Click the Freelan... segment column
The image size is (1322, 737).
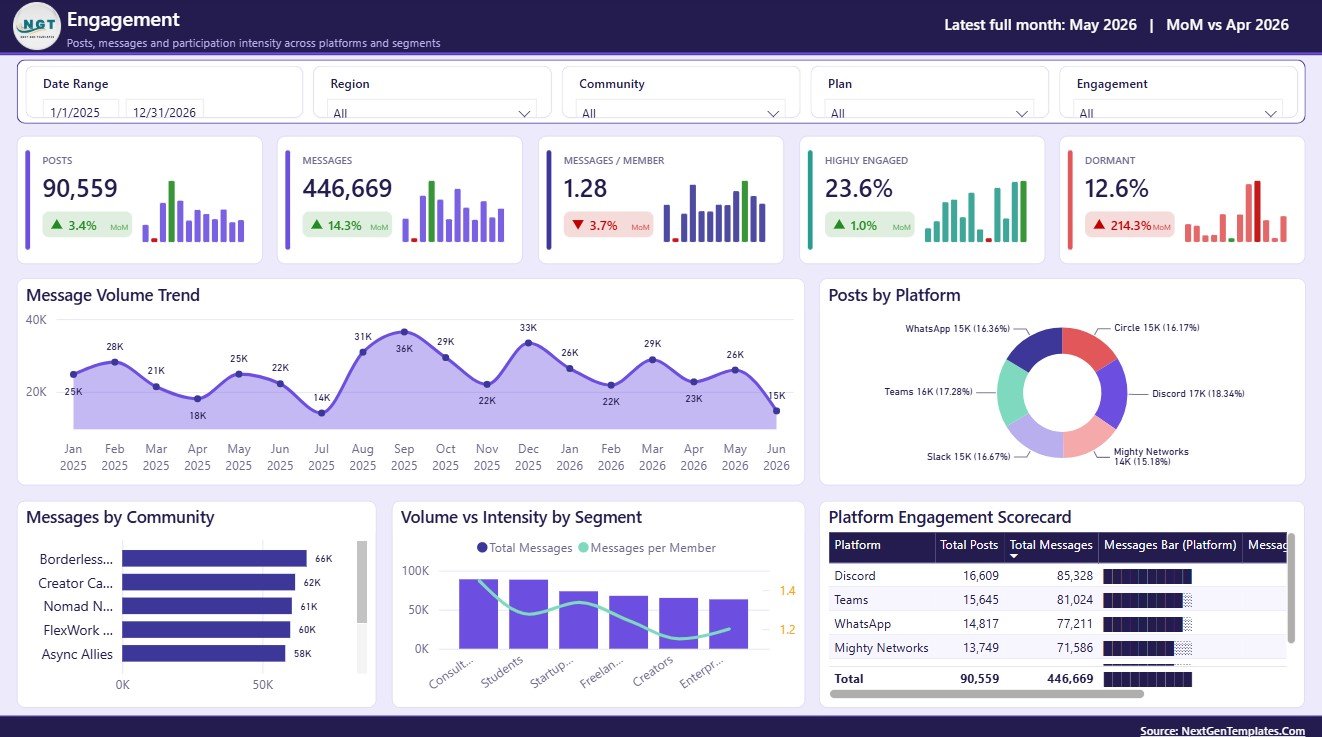pos(628,623)
